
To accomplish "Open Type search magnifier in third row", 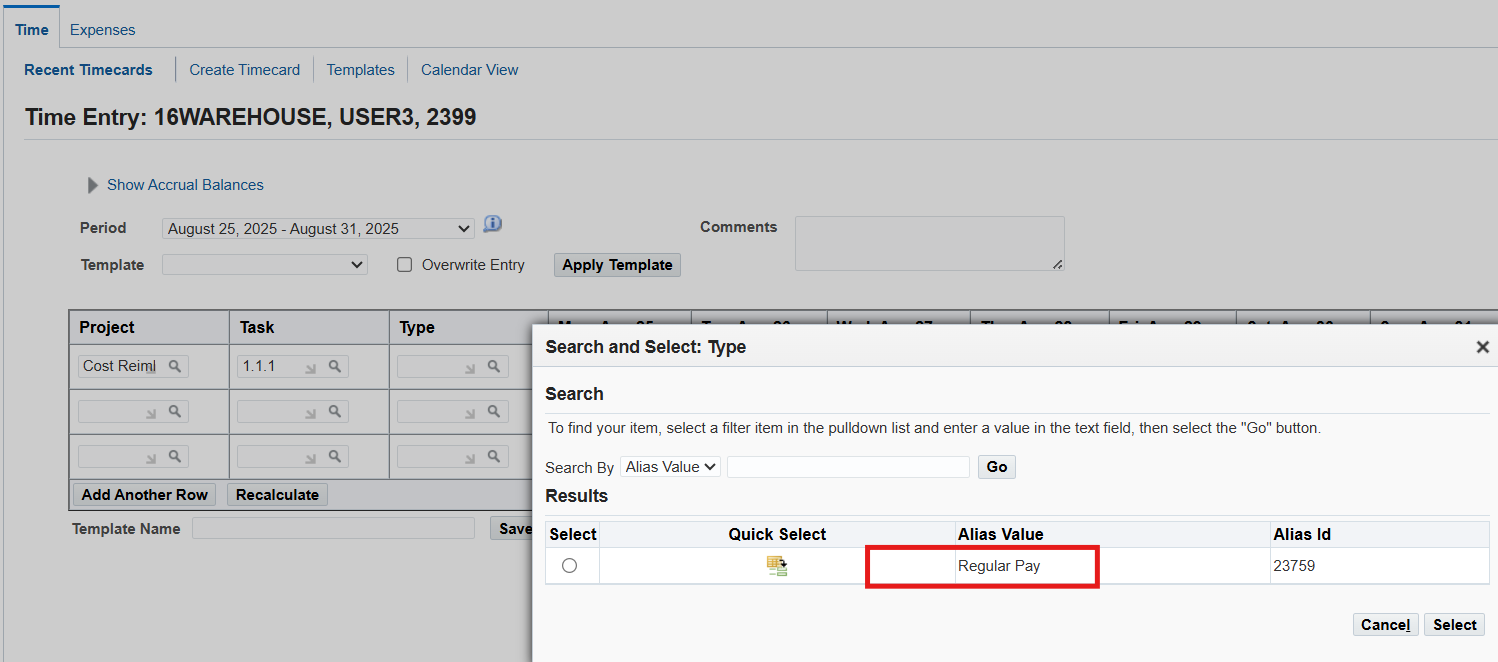I will [x=493, y=456].
